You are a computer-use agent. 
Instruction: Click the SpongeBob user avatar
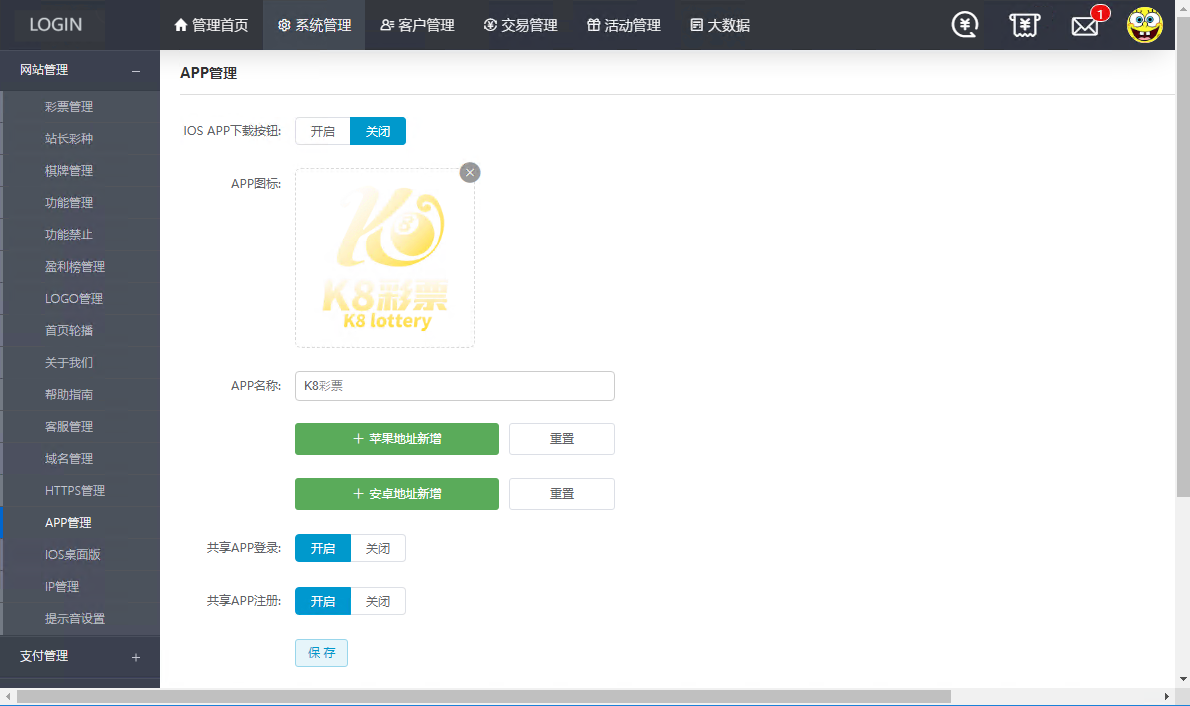point(1145,25)
